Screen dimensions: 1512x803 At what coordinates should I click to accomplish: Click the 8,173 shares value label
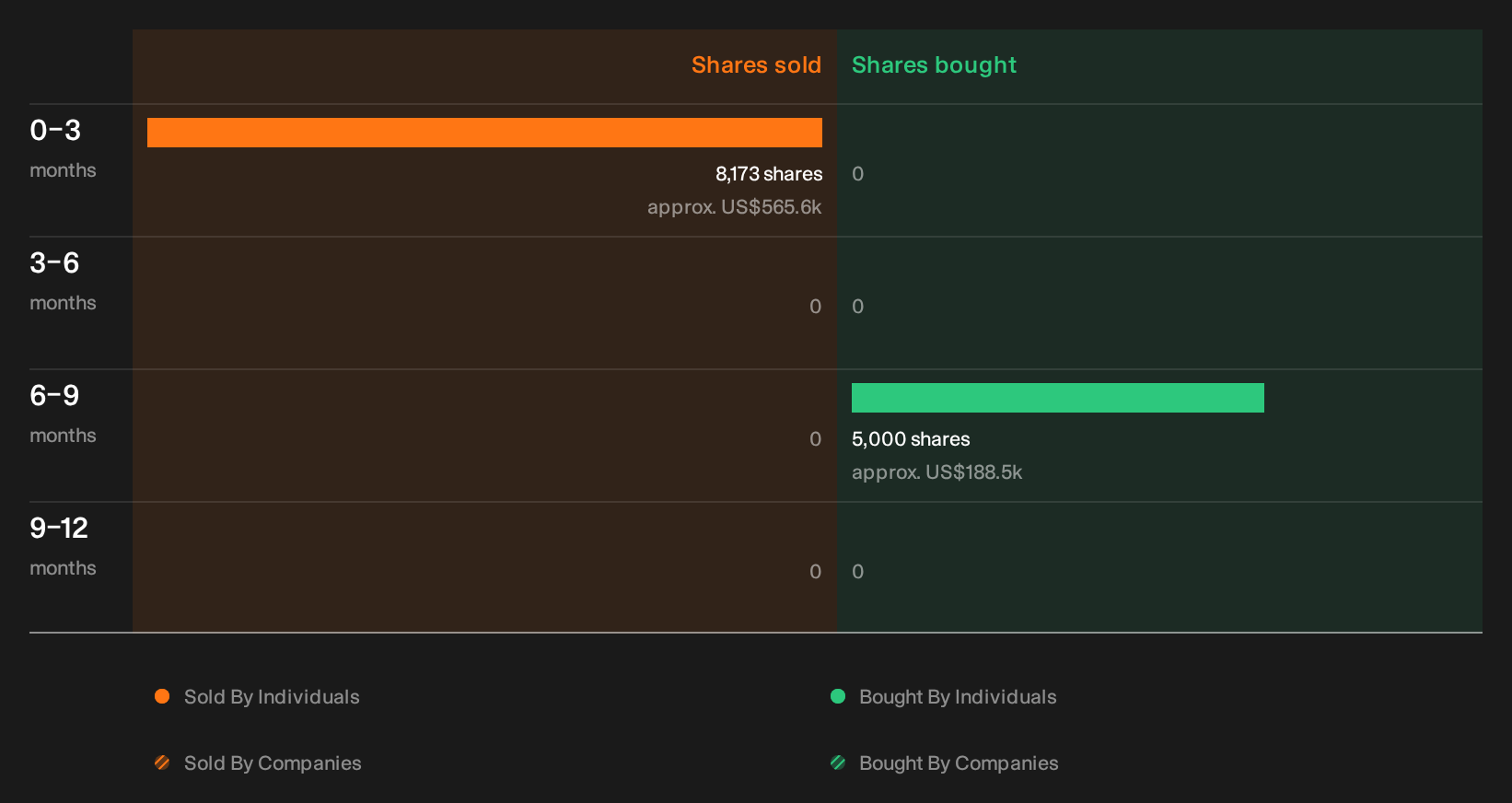tap(769, 174)
